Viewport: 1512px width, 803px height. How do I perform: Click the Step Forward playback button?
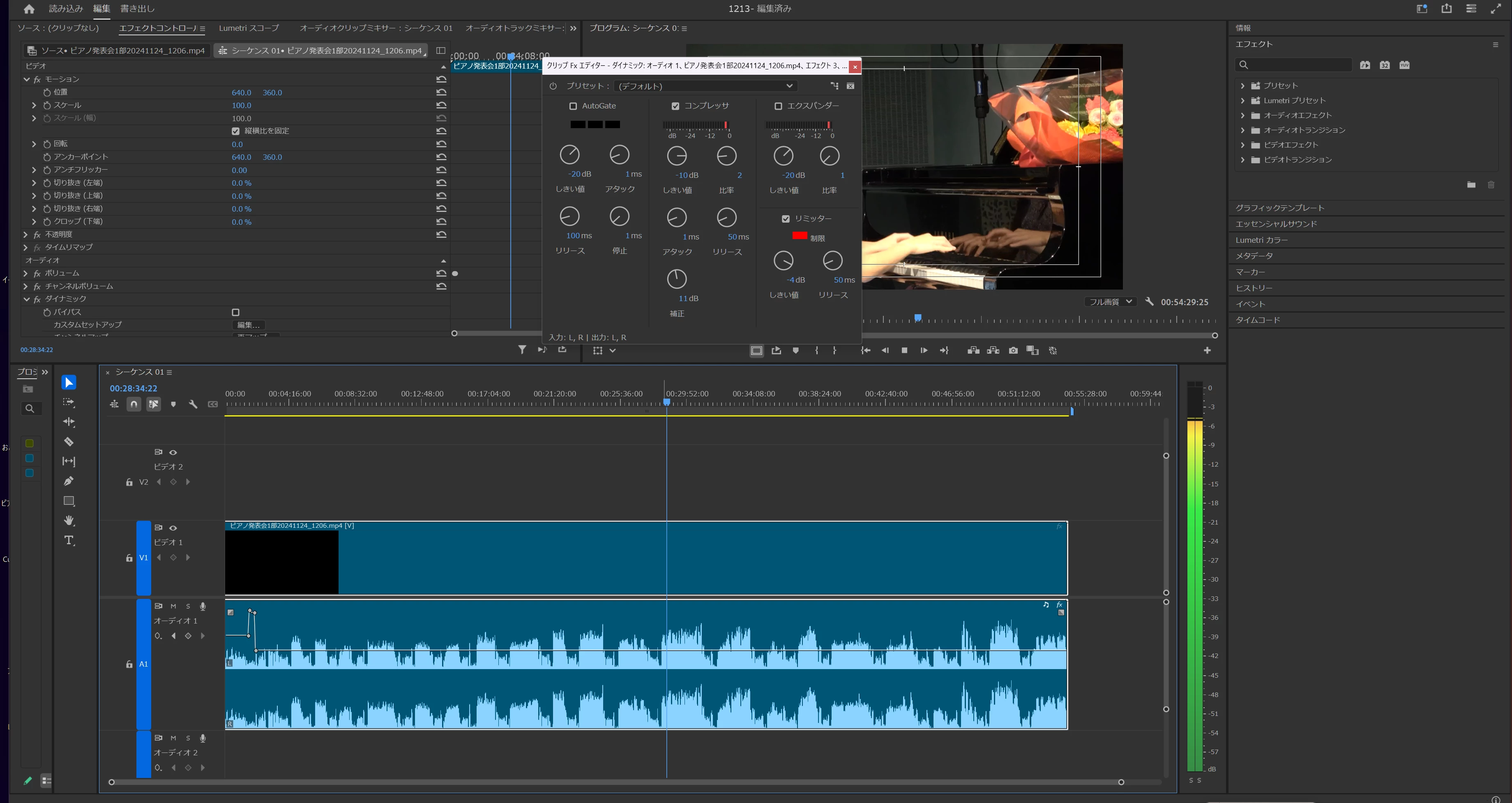[924, 350]
